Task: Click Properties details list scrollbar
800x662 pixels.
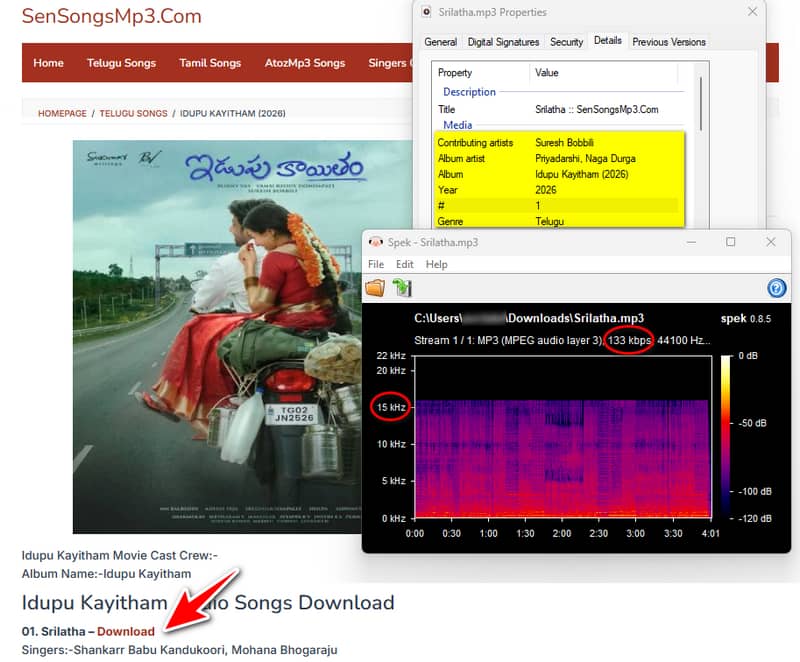Action: pos(701,104)
